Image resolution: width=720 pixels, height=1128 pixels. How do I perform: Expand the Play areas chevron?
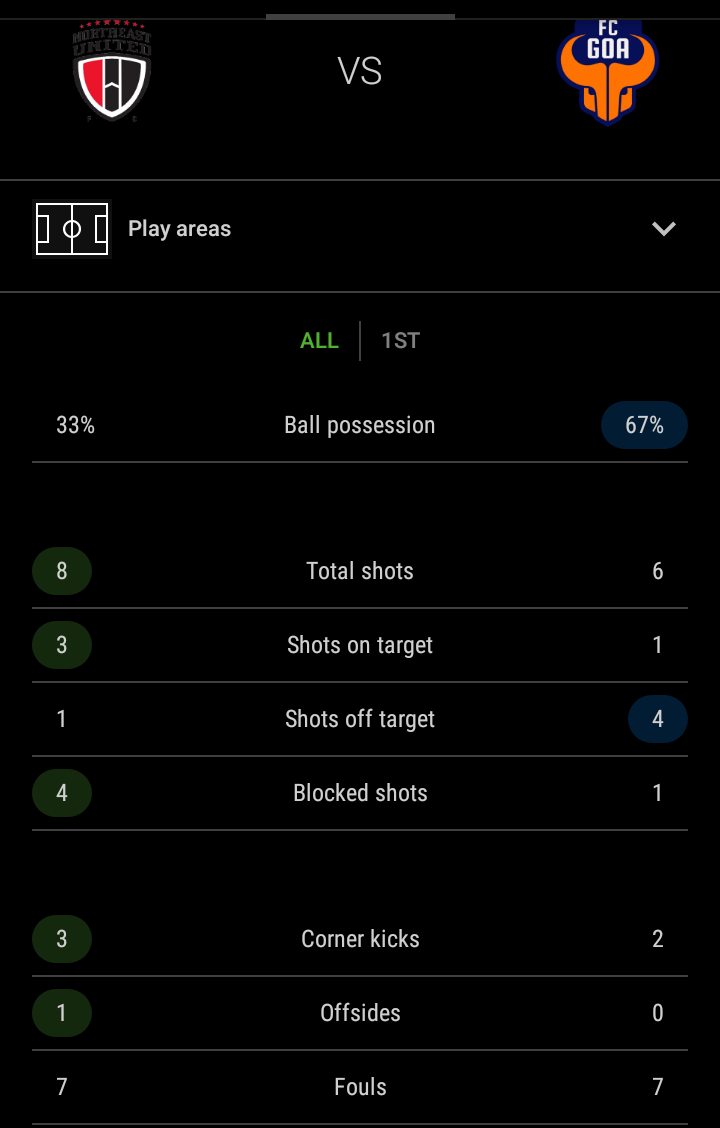pos(664,229)
